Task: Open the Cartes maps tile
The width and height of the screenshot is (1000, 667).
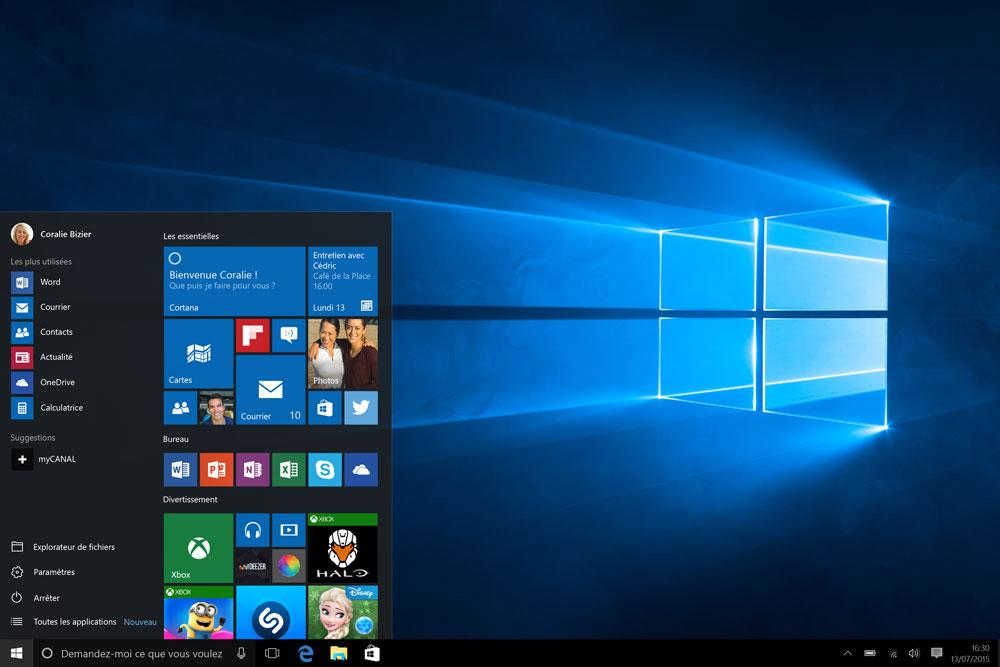Action: [x=198, y=354]
